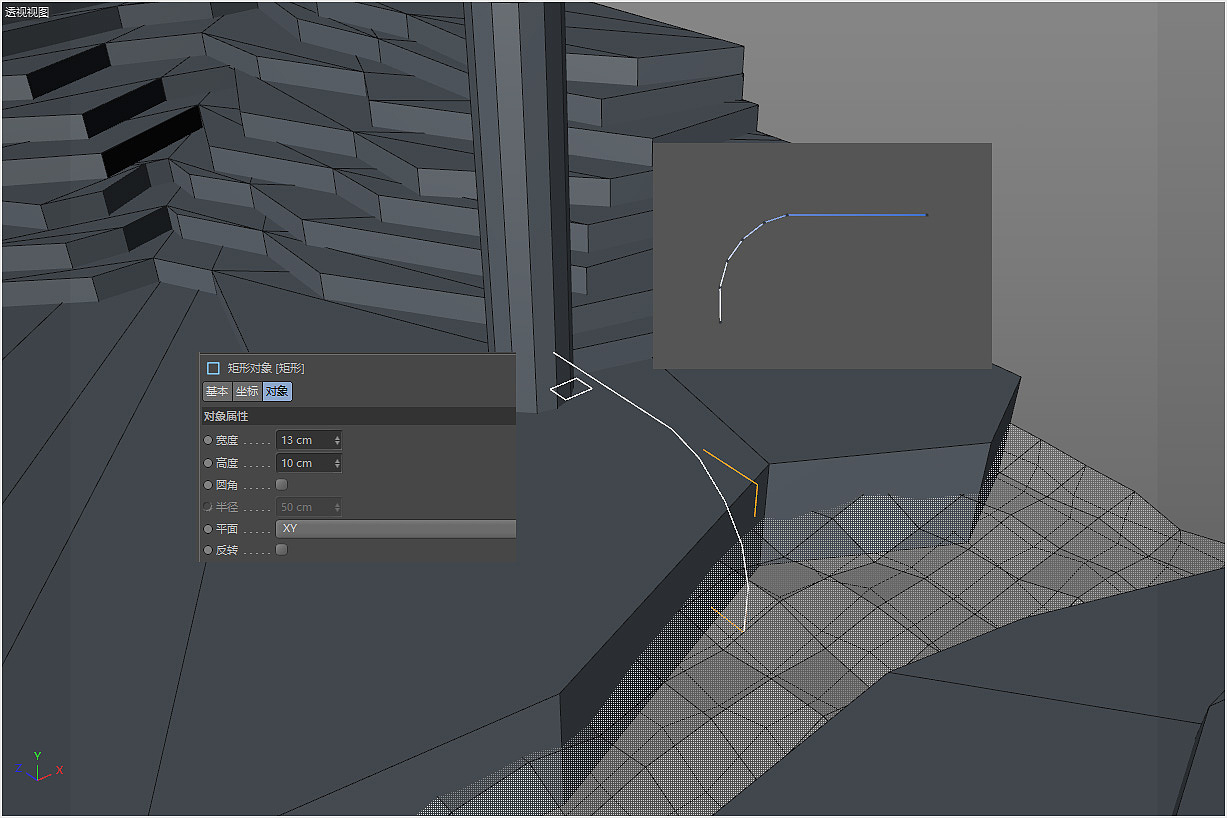
Task: Open the 平面 dropdown showing XY
Action: pos(396,529)
